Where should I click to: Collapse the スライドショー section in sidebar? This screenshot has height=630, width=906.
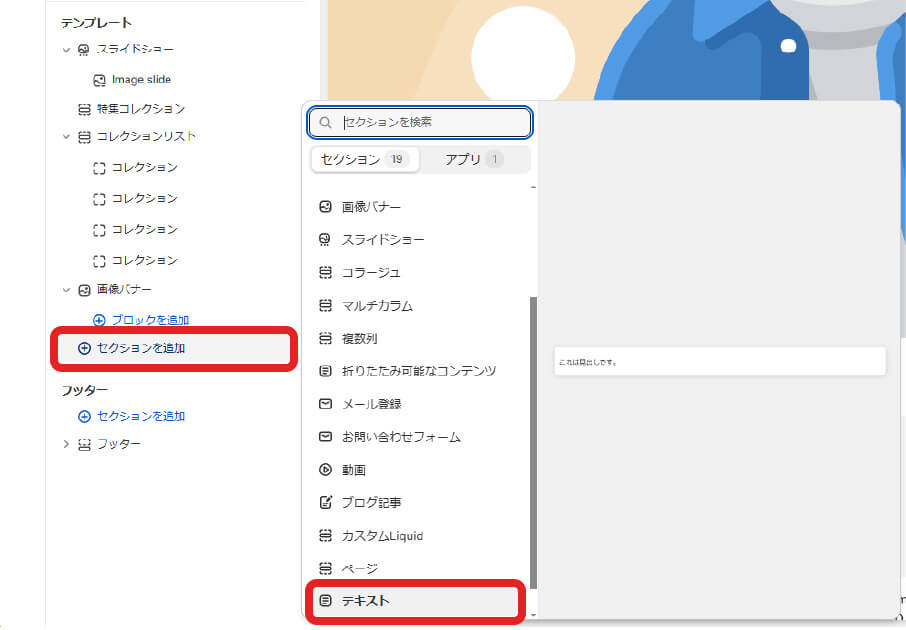pos(66,50)
